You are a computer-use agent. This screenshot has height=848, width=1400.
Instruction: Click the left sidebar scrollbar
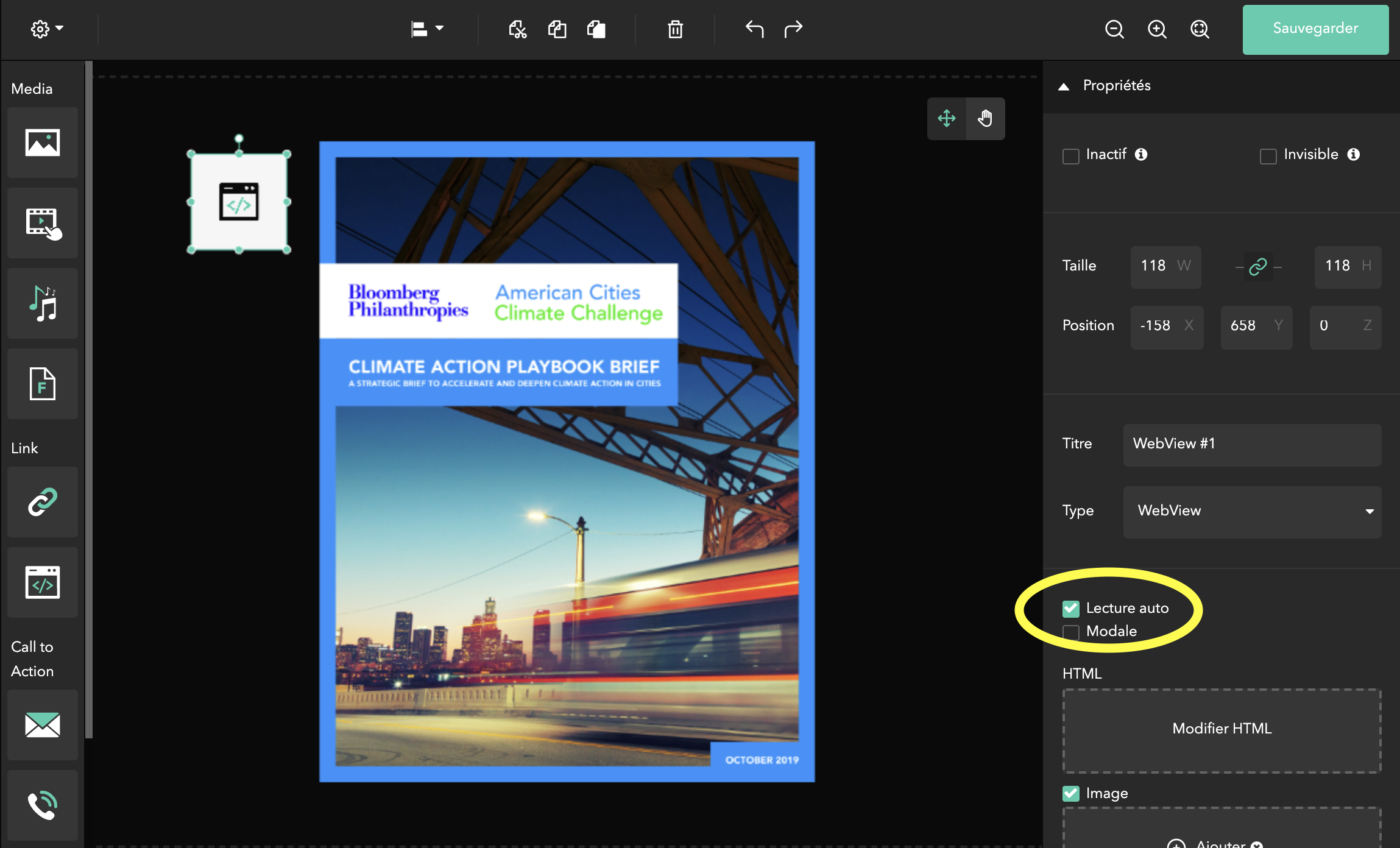coord(89,399)
